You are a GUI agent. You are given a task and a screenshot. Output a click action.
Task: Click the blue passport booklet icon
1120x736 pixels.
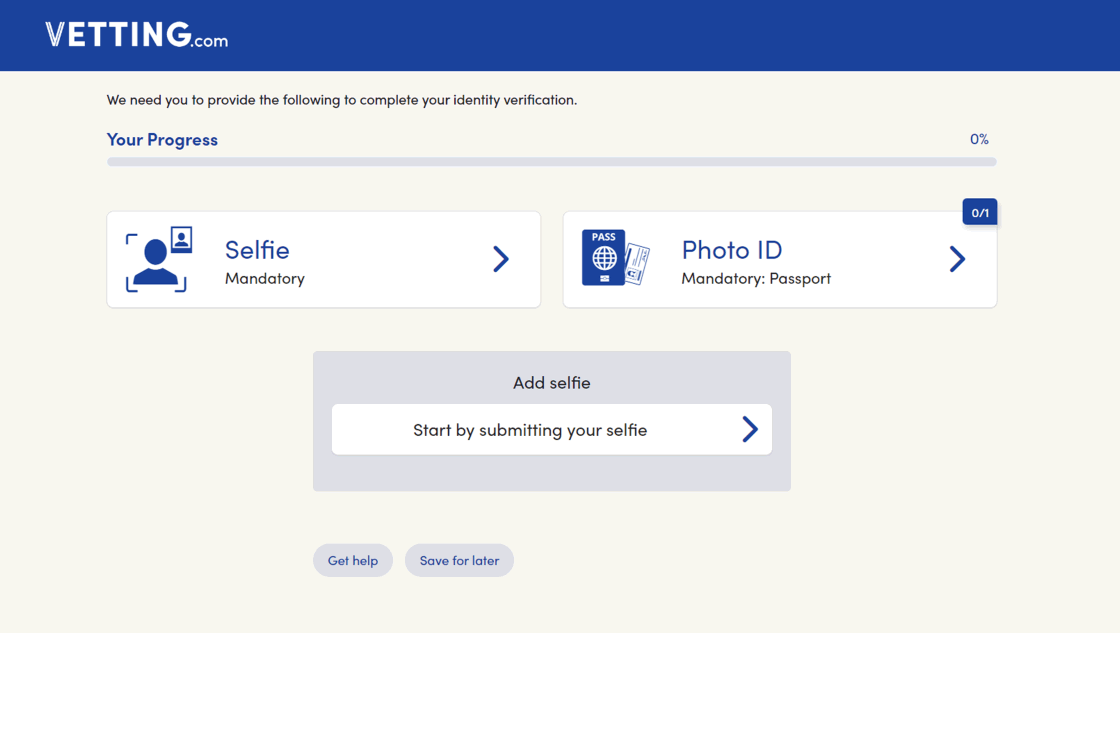[x=603, y=258]
